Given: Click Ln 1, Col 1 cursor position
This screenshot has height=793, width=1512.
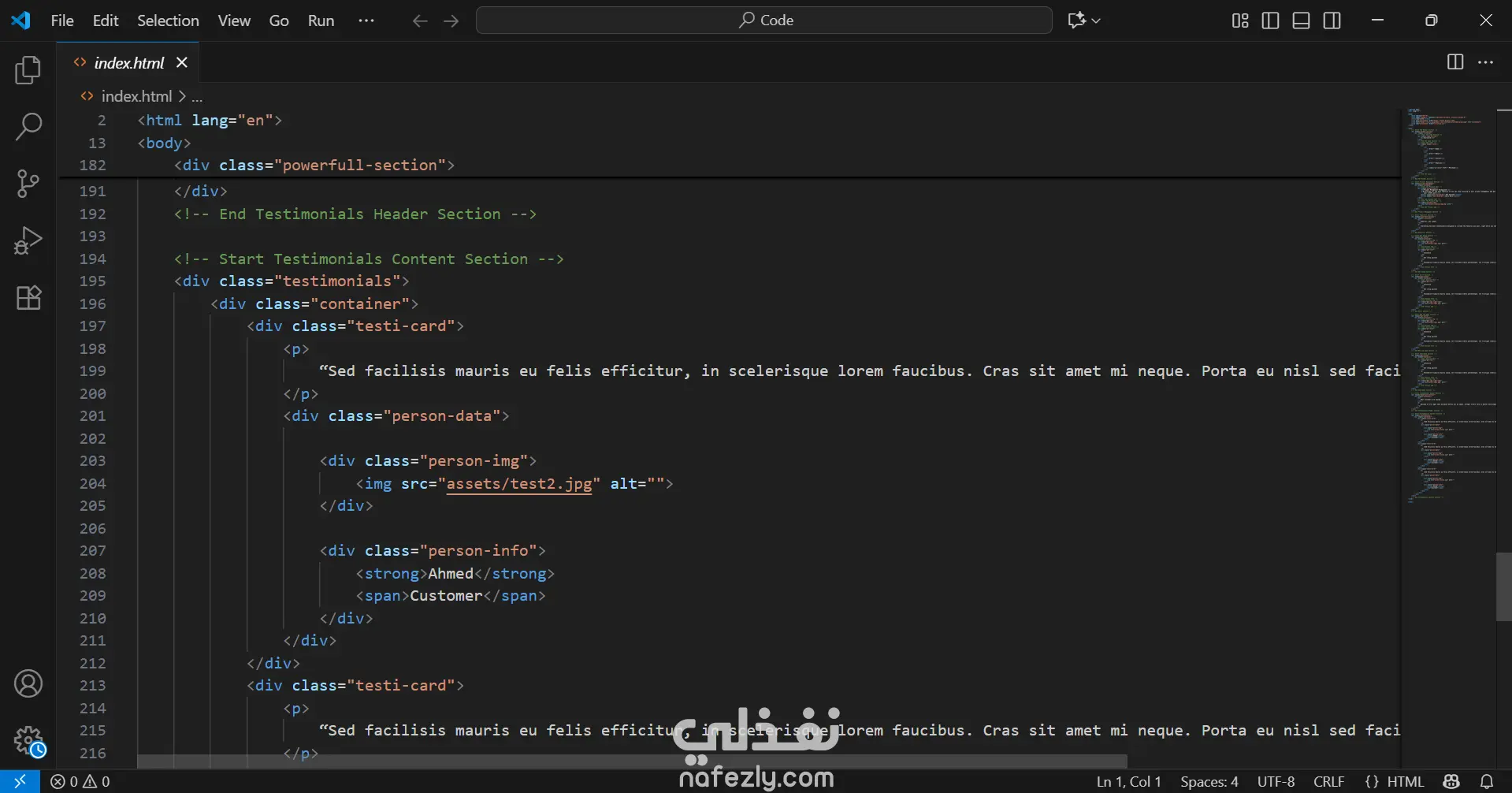Looking at the screenshot, I should coord(1129,781).
